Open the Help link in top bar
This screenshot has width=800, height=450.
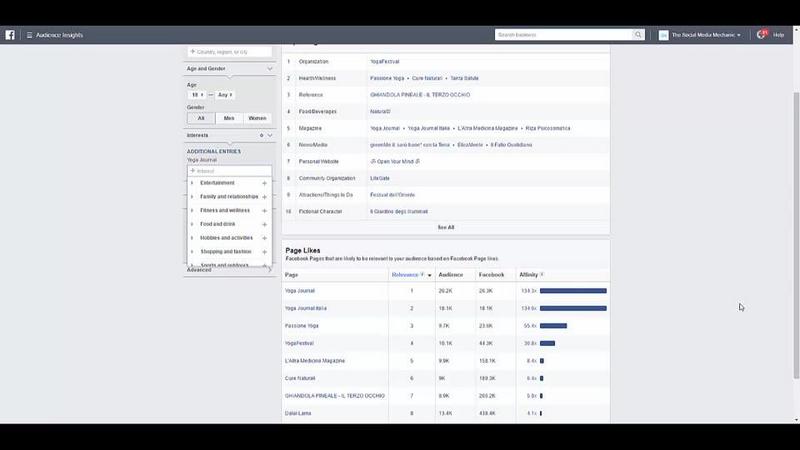[x=778, y=35]
